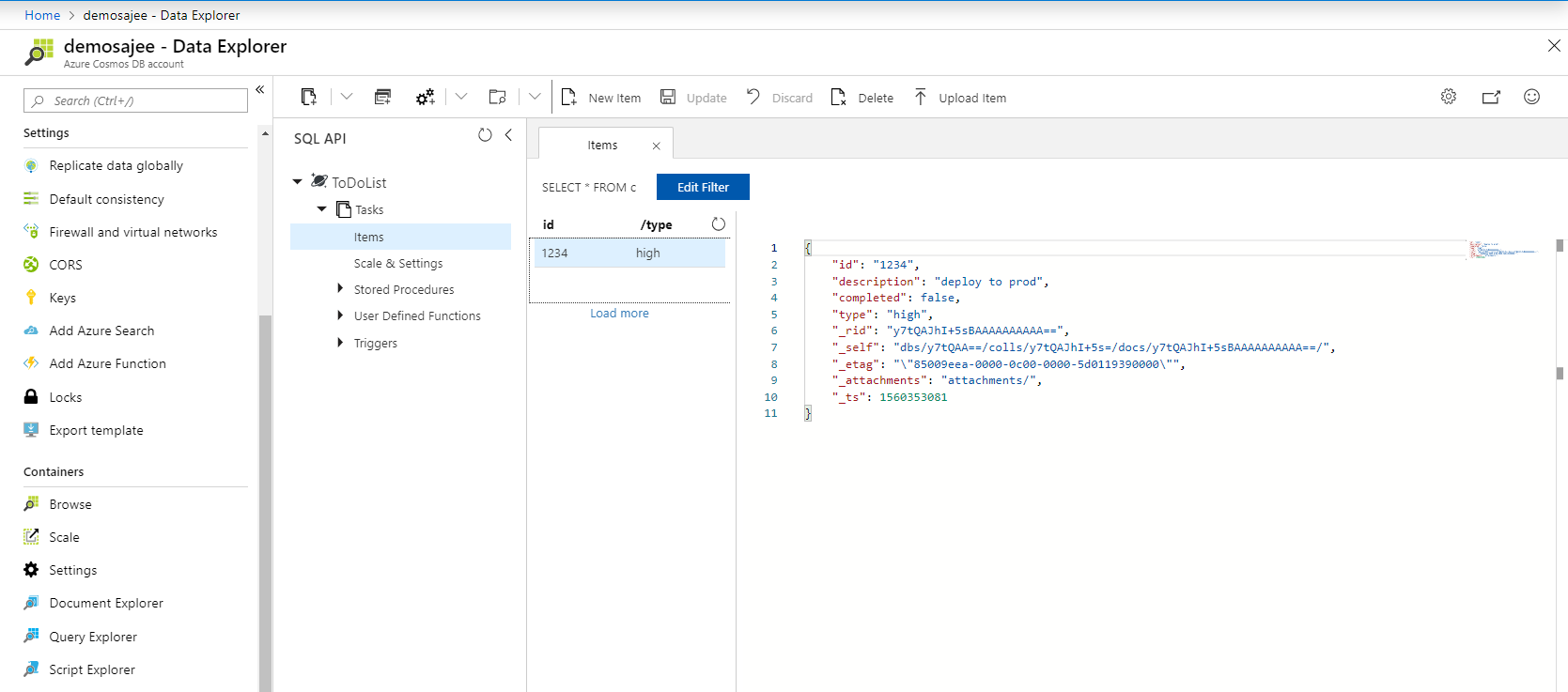
Task: Expand Triggers node
Action: click(340, 343)
